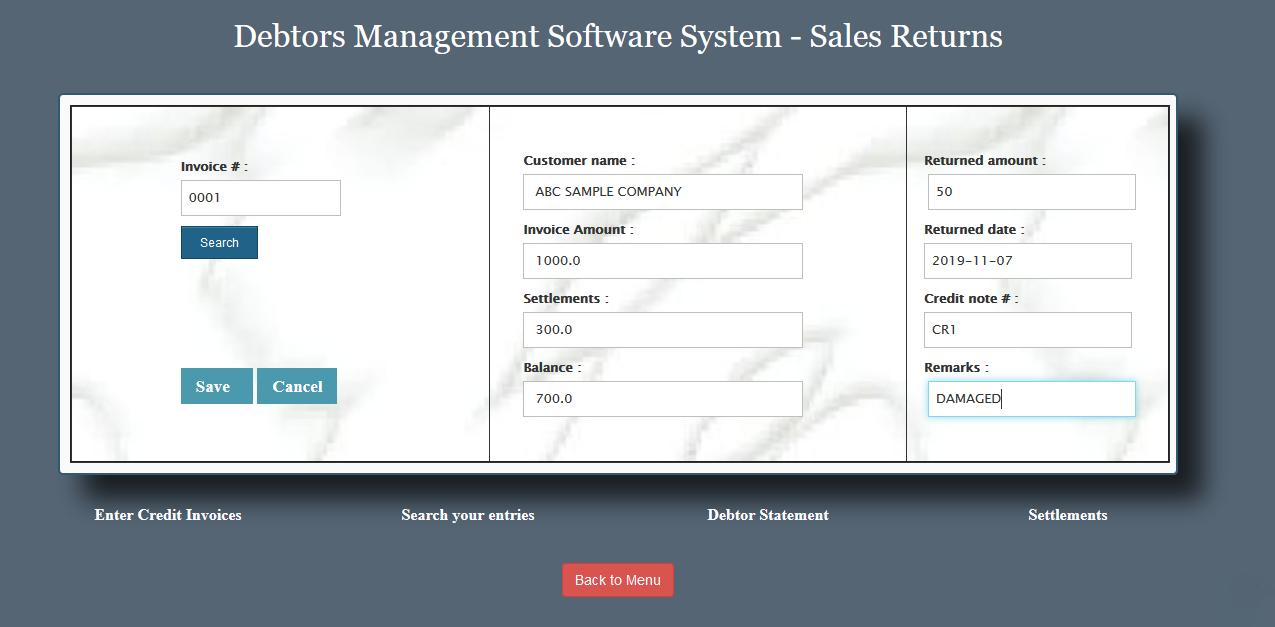This screenshot has width=1275, height=627.
Task: Click the Balance label
Action: tap(552, 368)
